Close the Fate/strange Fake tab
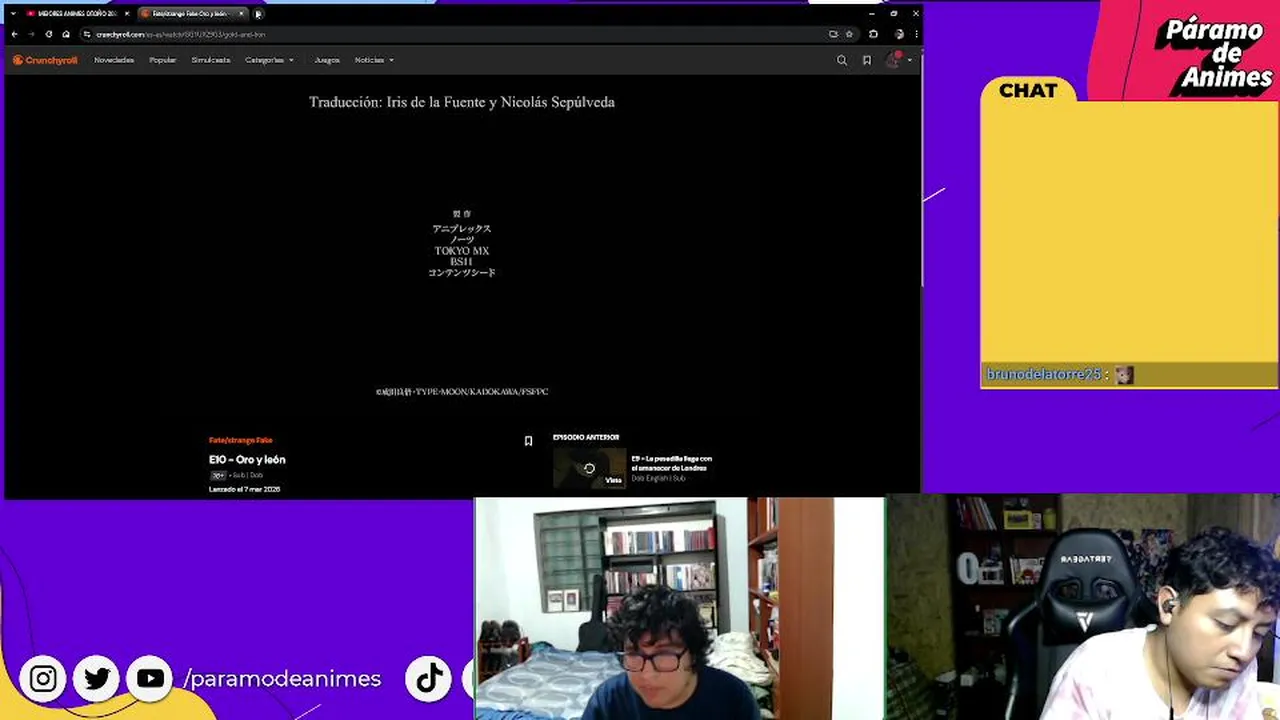Screen dimensions: 1280x720 pyautogui.click(x=241, y=14)
